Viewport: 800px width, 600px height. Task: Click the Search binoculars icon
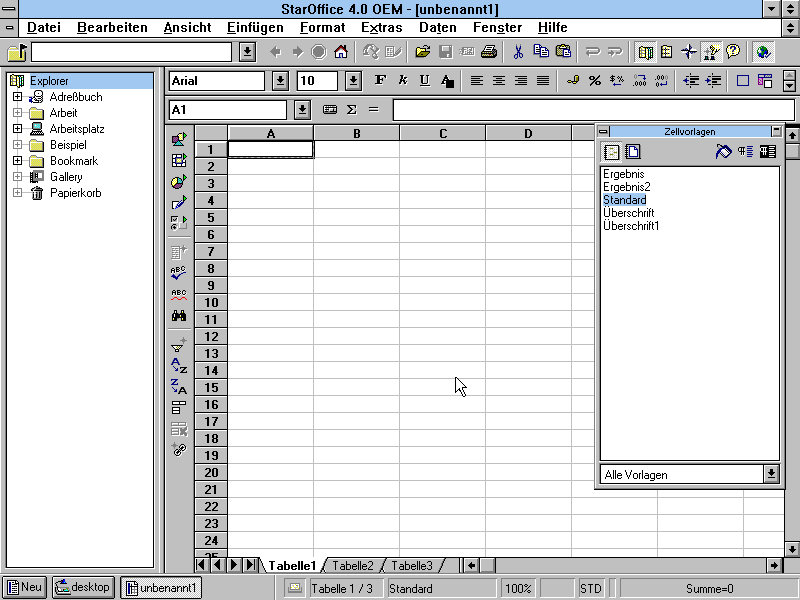(x=179, y=316)
